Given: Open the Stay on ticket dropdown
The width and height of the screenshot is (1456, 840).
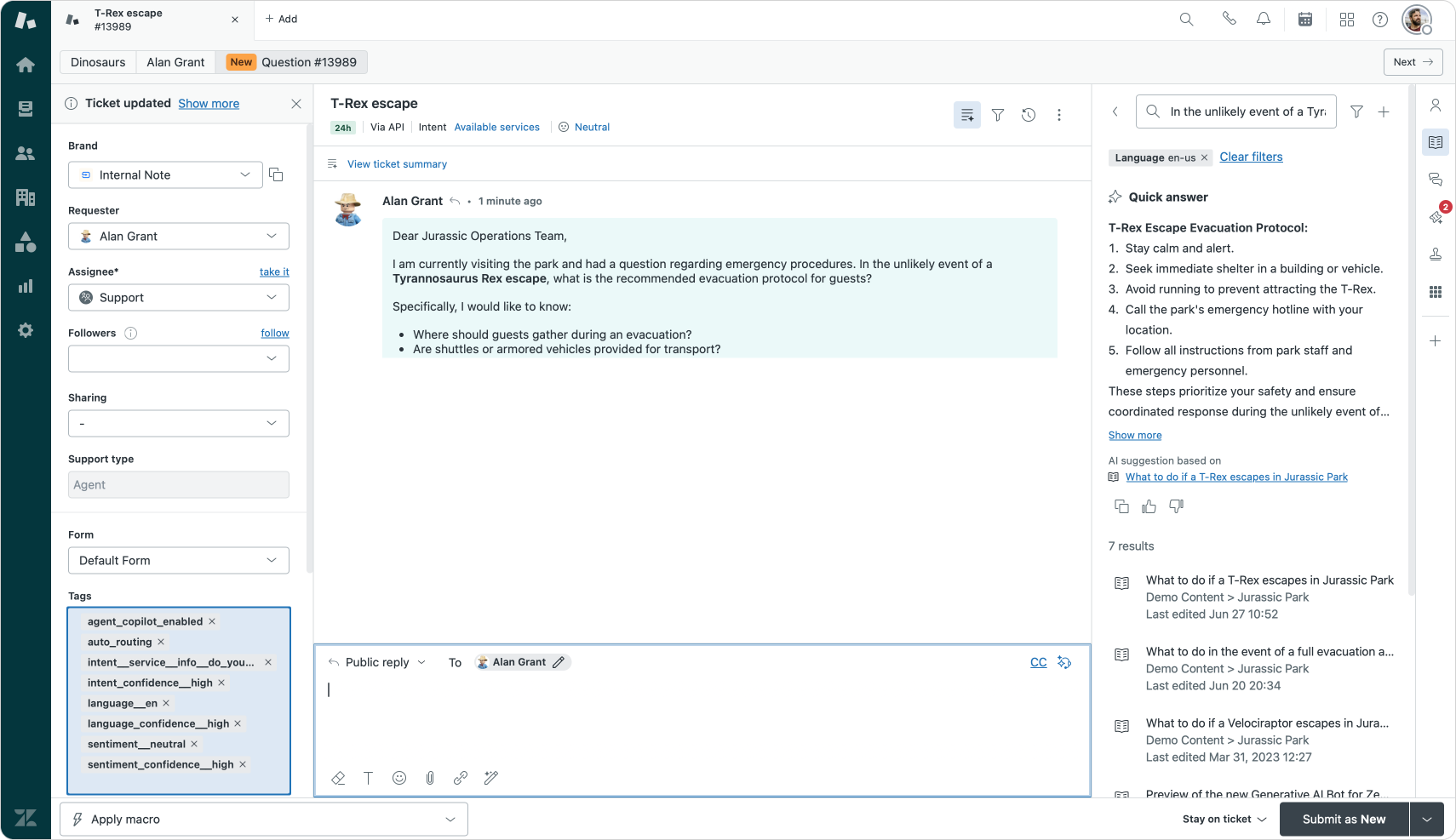Looking at the screenshot, I should click(1224, 820).
